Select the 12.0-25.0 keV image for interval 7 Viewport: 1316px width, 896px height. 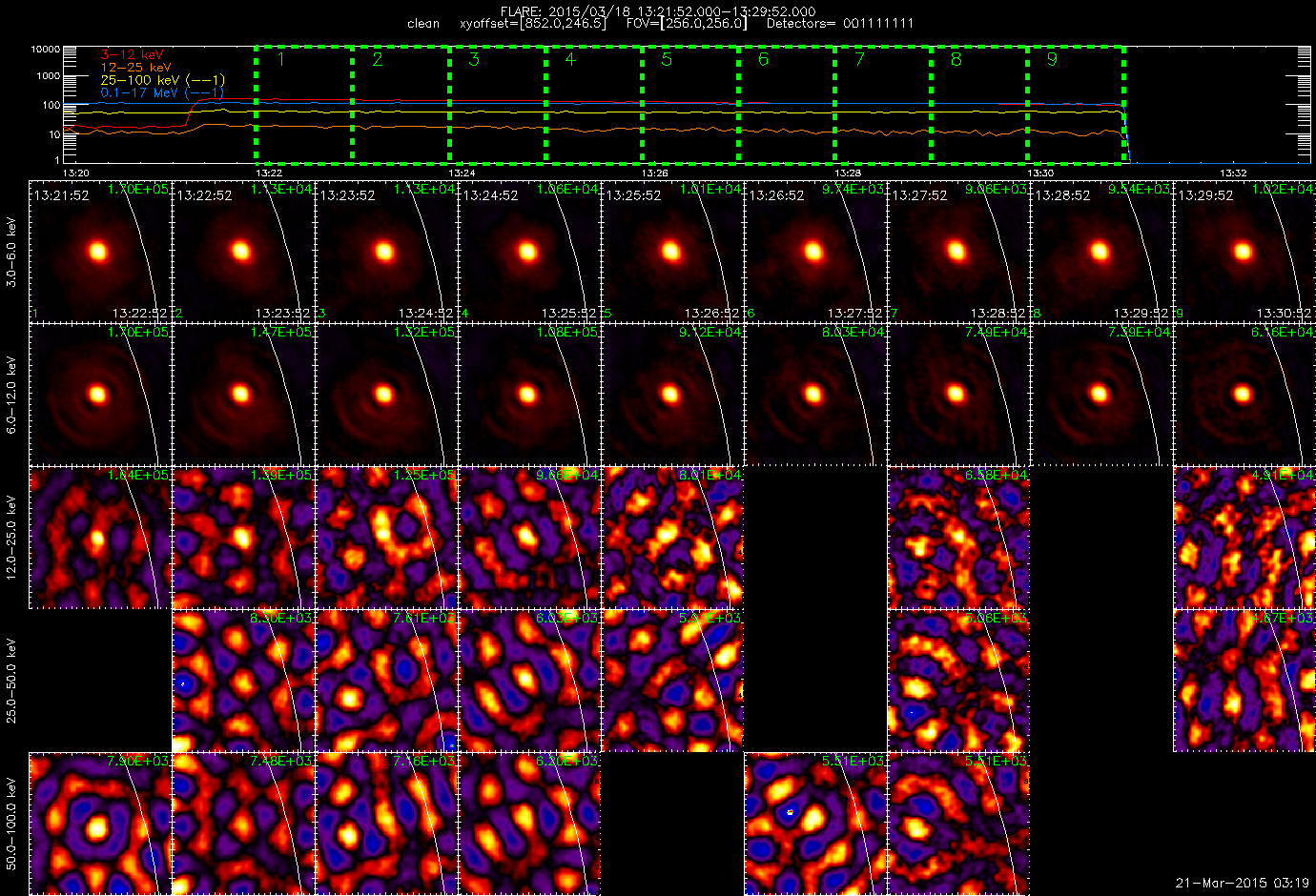click(x=958, y=538)
